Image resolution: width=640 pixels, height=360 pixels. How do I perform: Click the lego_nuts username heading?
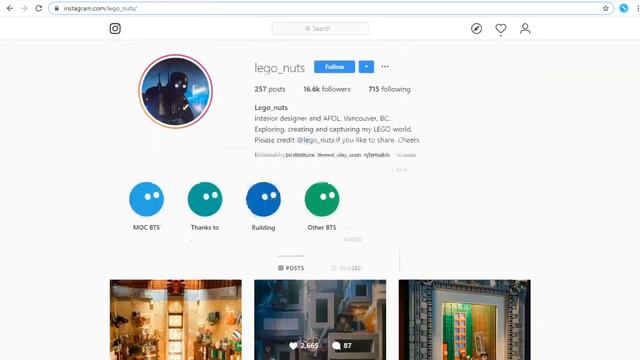[280, 68]
